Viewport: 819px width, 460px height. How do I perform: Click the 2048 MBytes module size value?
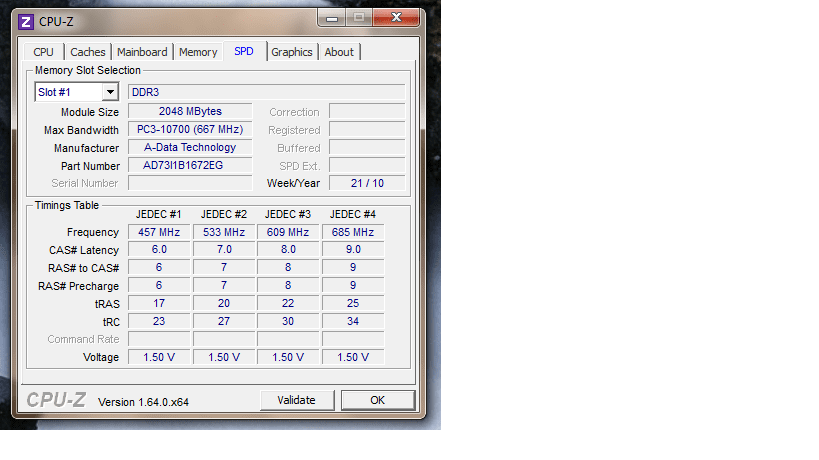coord(190,111)
